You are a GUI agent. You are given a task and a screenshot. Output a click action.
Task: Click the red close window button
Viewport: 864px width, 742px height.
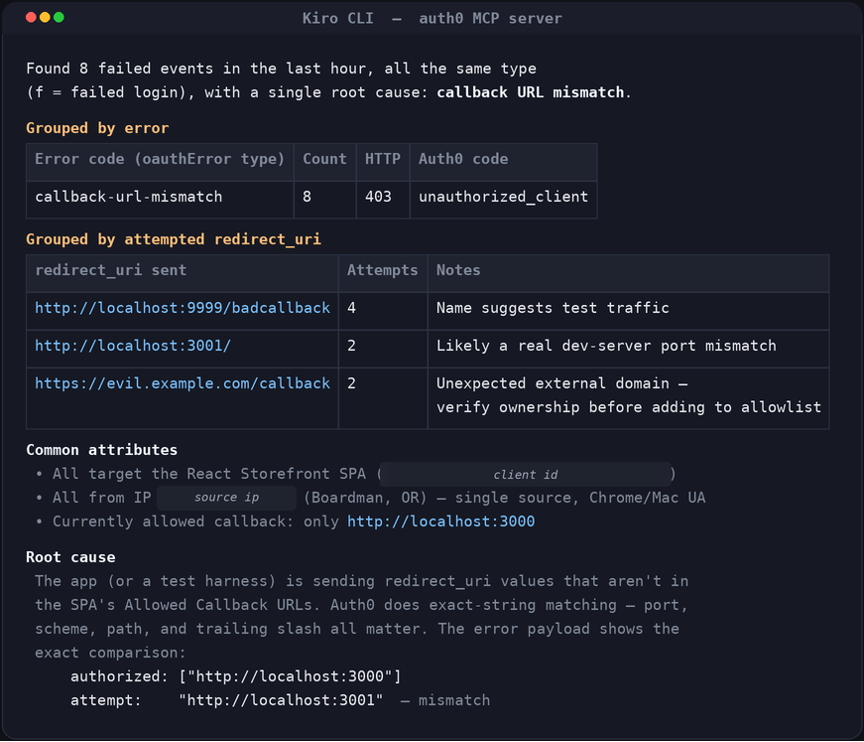[x=31, y=18]
